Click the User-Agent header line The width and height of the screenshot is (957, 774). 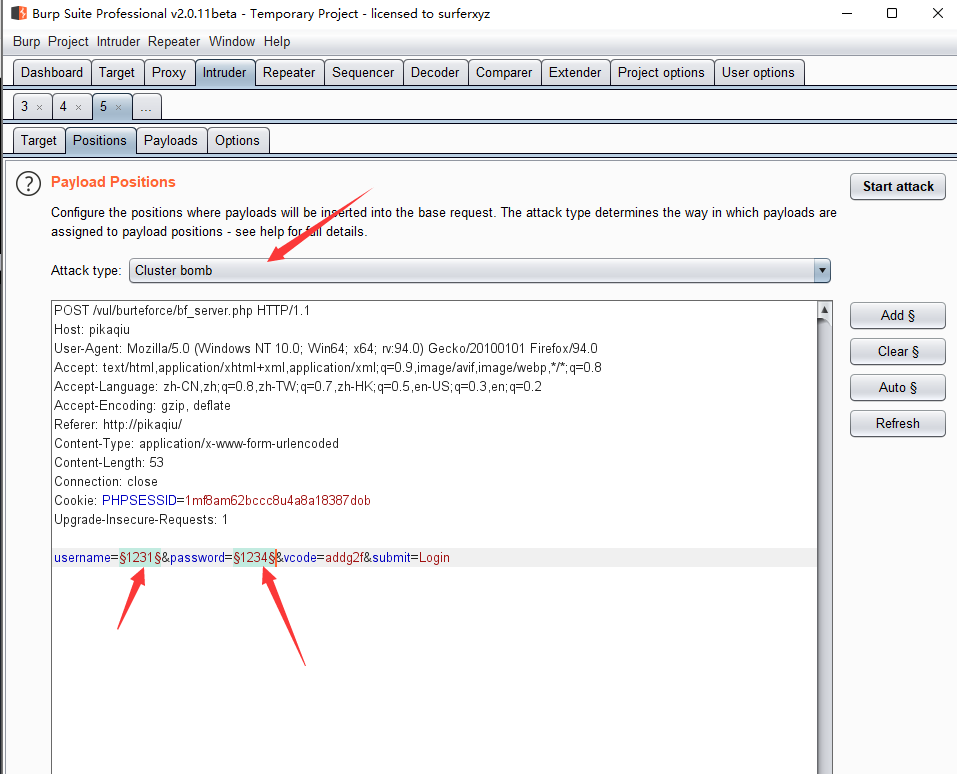[x=326, y=349]
